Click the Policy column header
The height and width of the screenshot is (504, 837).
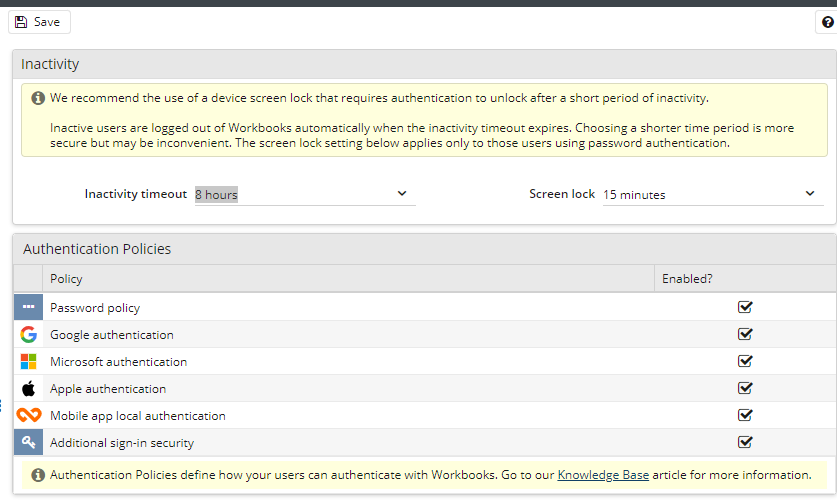348,279
